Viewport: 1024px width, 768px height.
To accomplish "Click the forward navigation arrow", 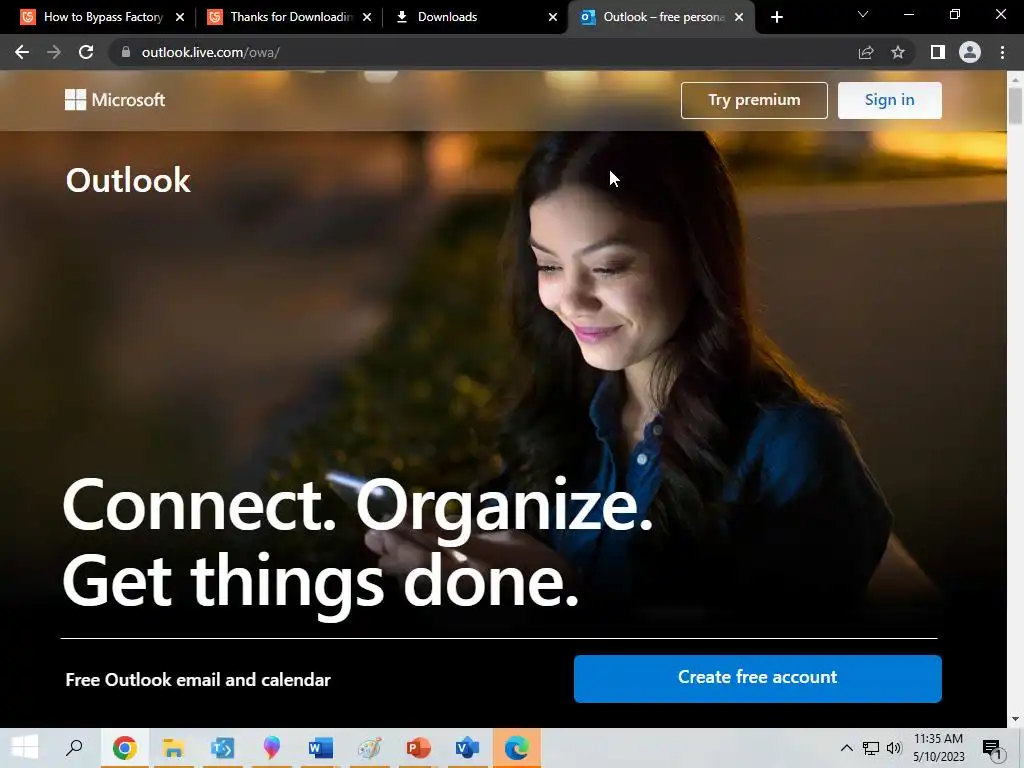I will coord(54,52).
